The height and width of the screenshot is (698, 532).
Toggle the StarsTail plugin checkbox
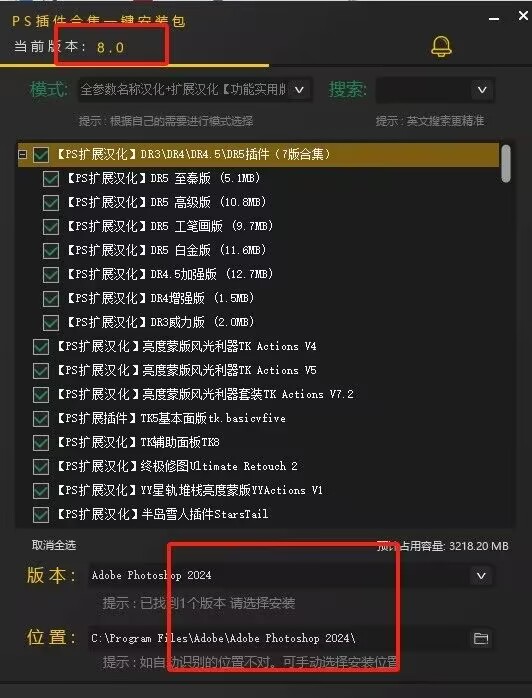tap(41, 515)
